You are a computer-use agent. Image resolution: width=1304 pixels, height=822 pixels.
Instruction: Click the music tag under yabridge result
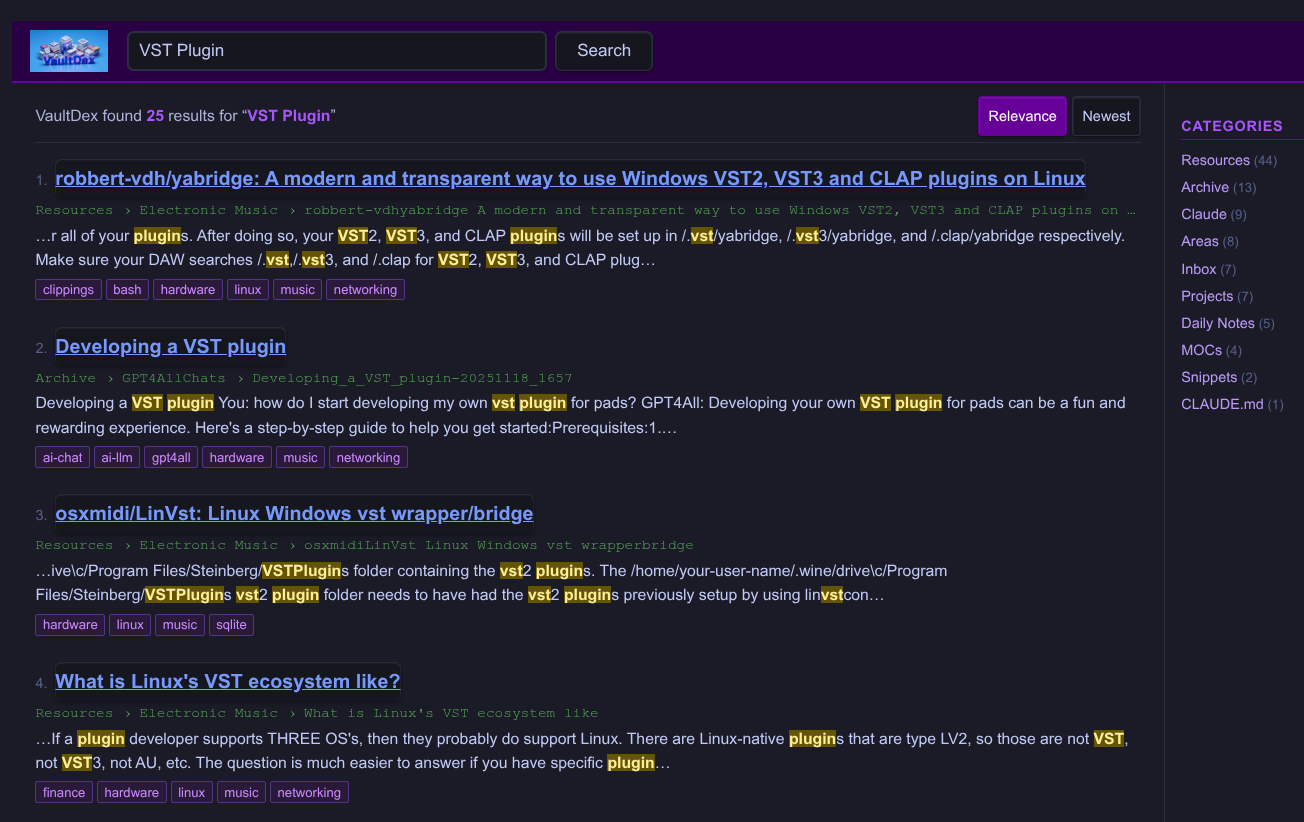(297, 290)
